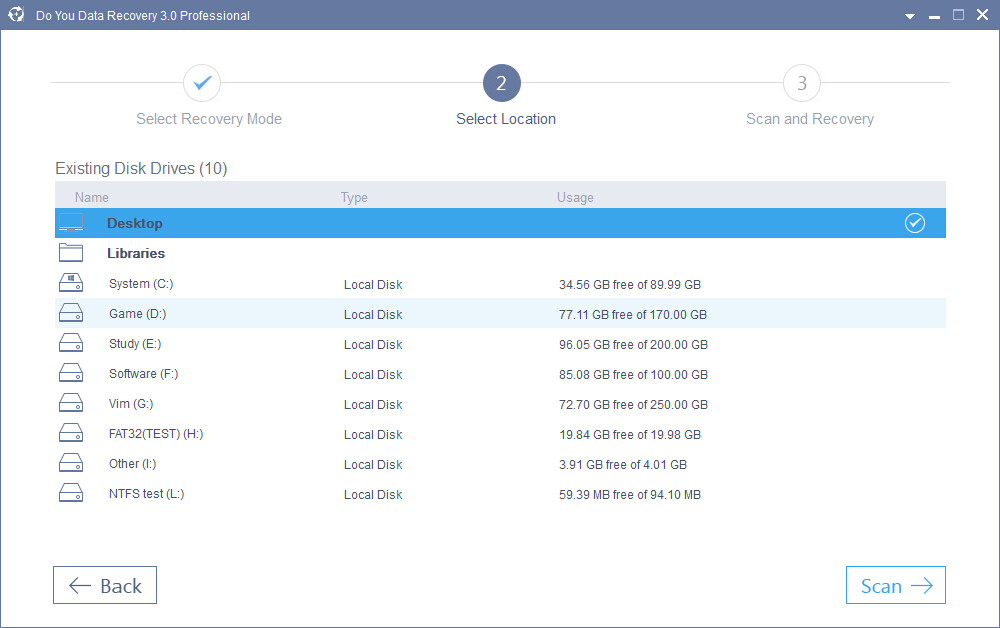Click the Game (D:) drive icon
1000x628 pixels.
click(71, 313)
